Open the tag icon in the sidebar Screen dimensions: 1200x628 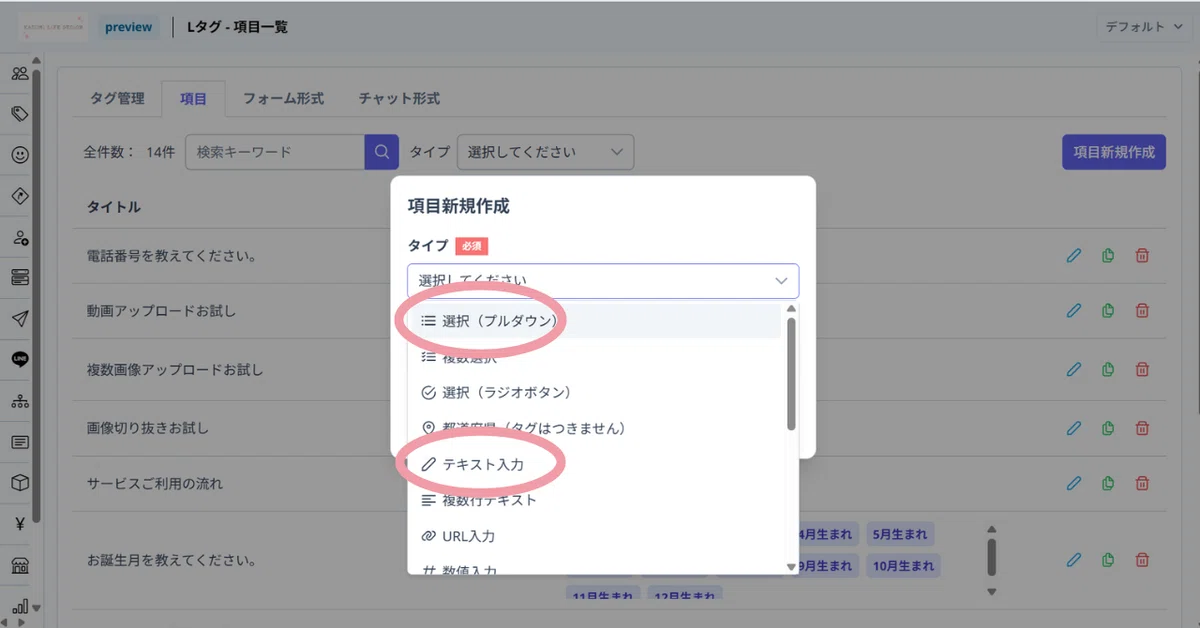(20, 114)
